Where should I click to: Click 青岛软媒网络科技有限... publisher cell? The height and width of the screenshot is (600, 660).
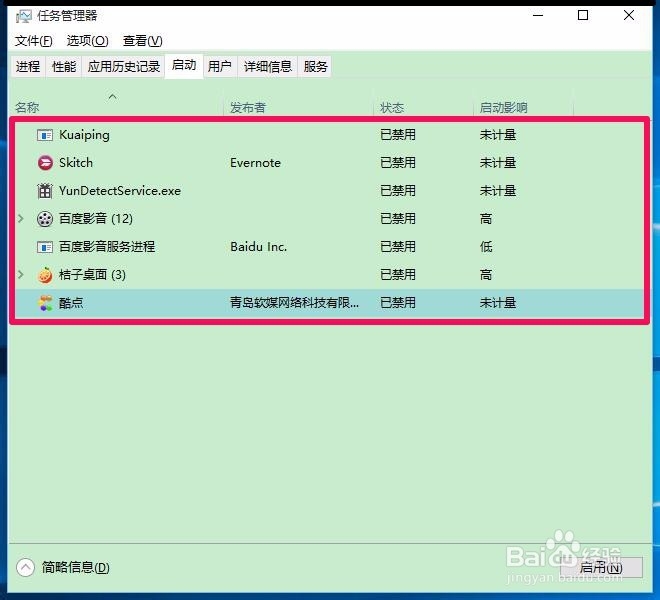click(x=294, y=303)
